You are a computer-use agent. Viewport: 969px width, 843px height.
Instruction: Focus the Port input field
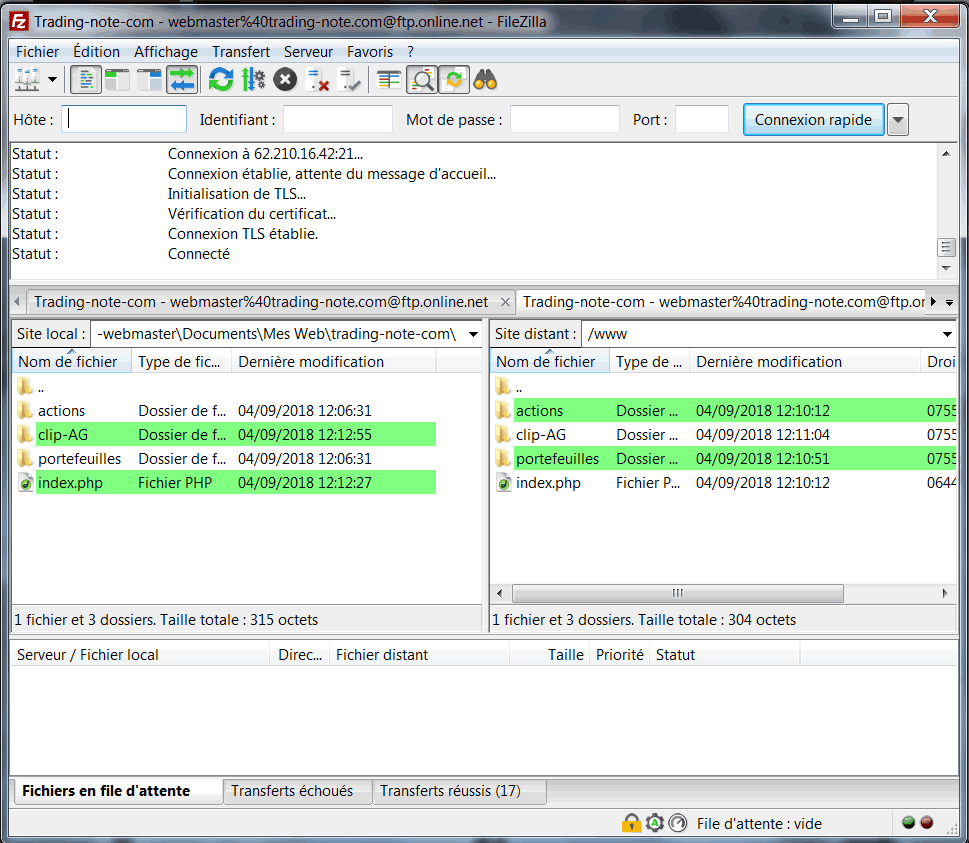click(x=702, y=119)
